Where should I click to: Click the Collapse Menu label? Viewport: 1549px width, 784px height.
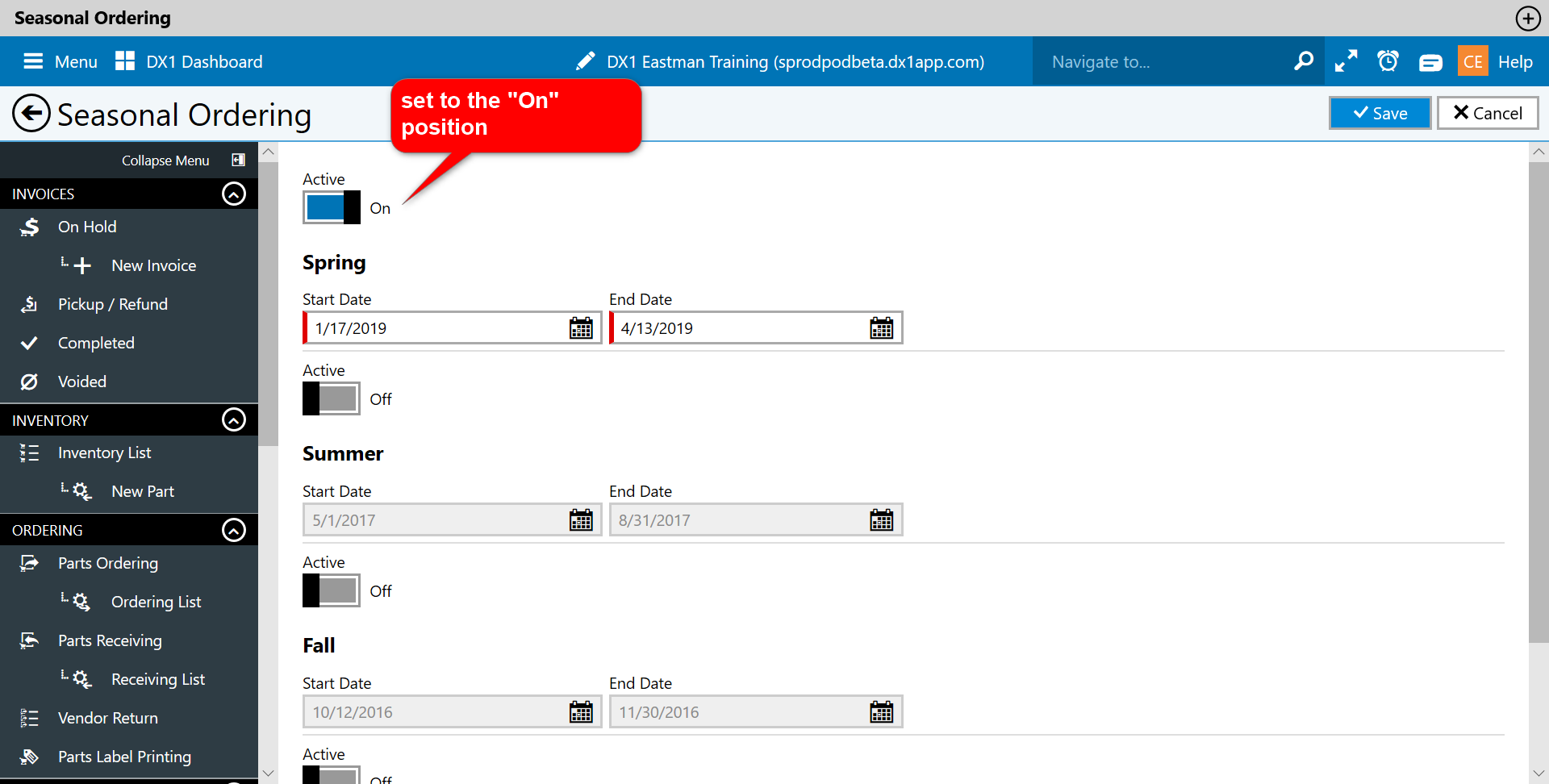click(x=165, y=161)
